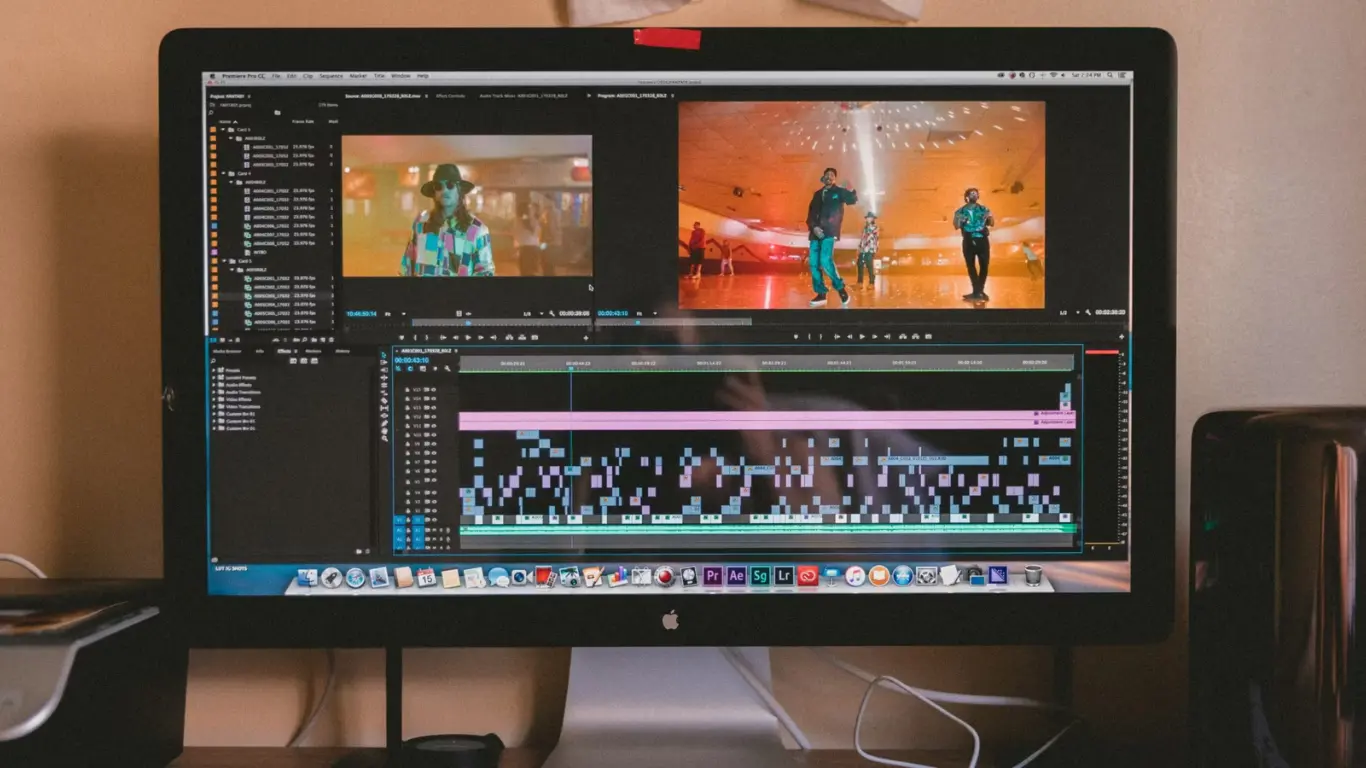Collapse the Card 5 bin
Screen dimensions: 1366x768
click(224, 261)
